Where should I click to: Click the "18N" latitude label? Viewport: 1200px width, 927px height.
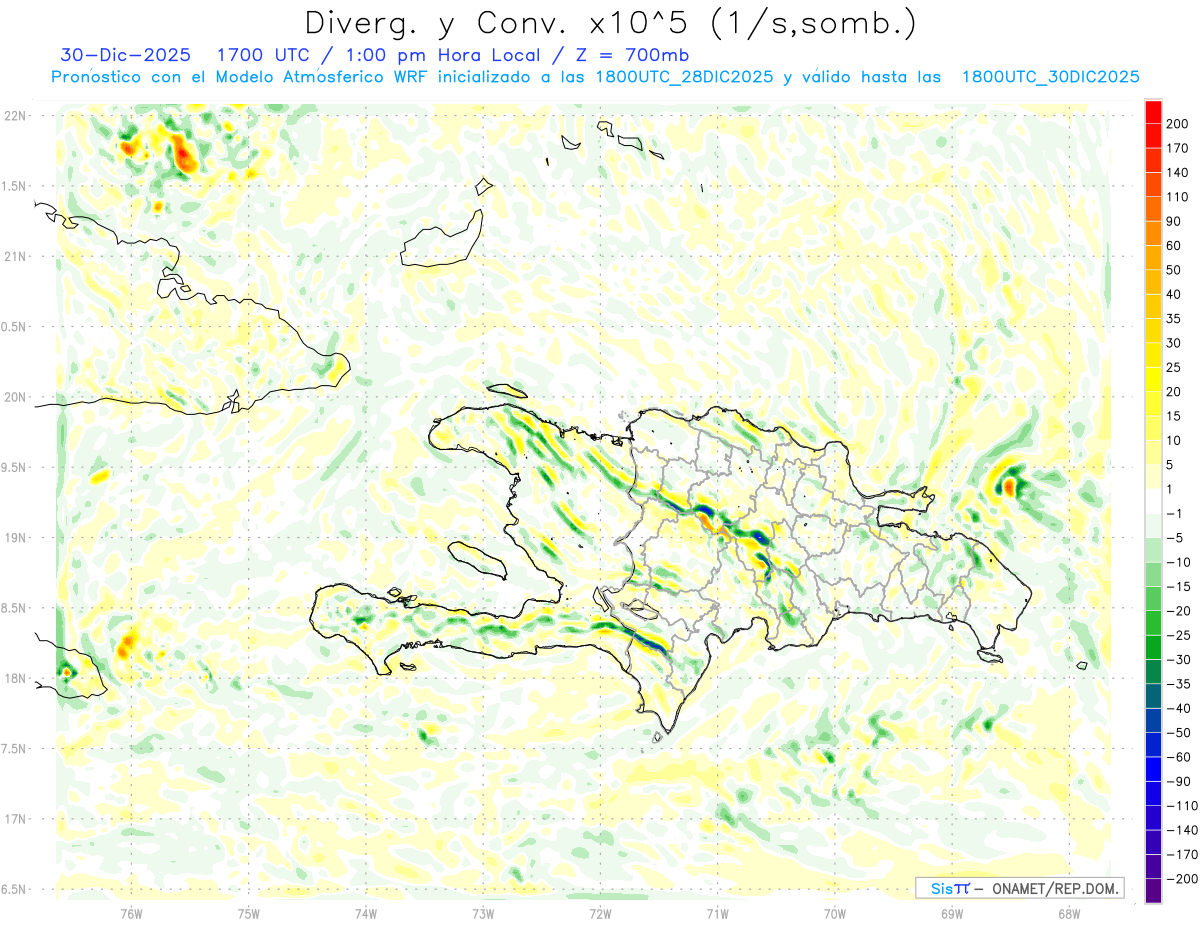coord(15,678)
